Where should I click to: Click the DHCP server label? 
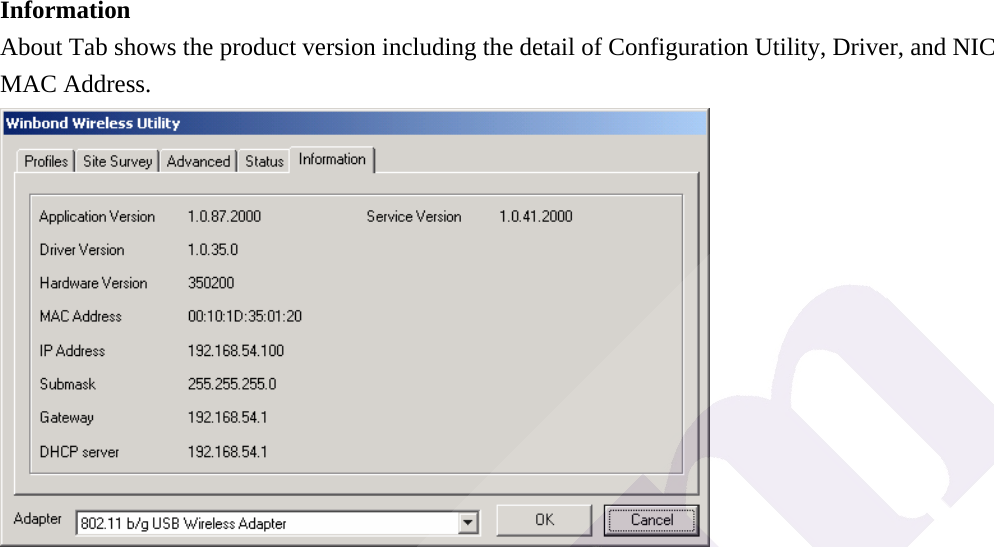pyautogui.click(x=79, y=452)
